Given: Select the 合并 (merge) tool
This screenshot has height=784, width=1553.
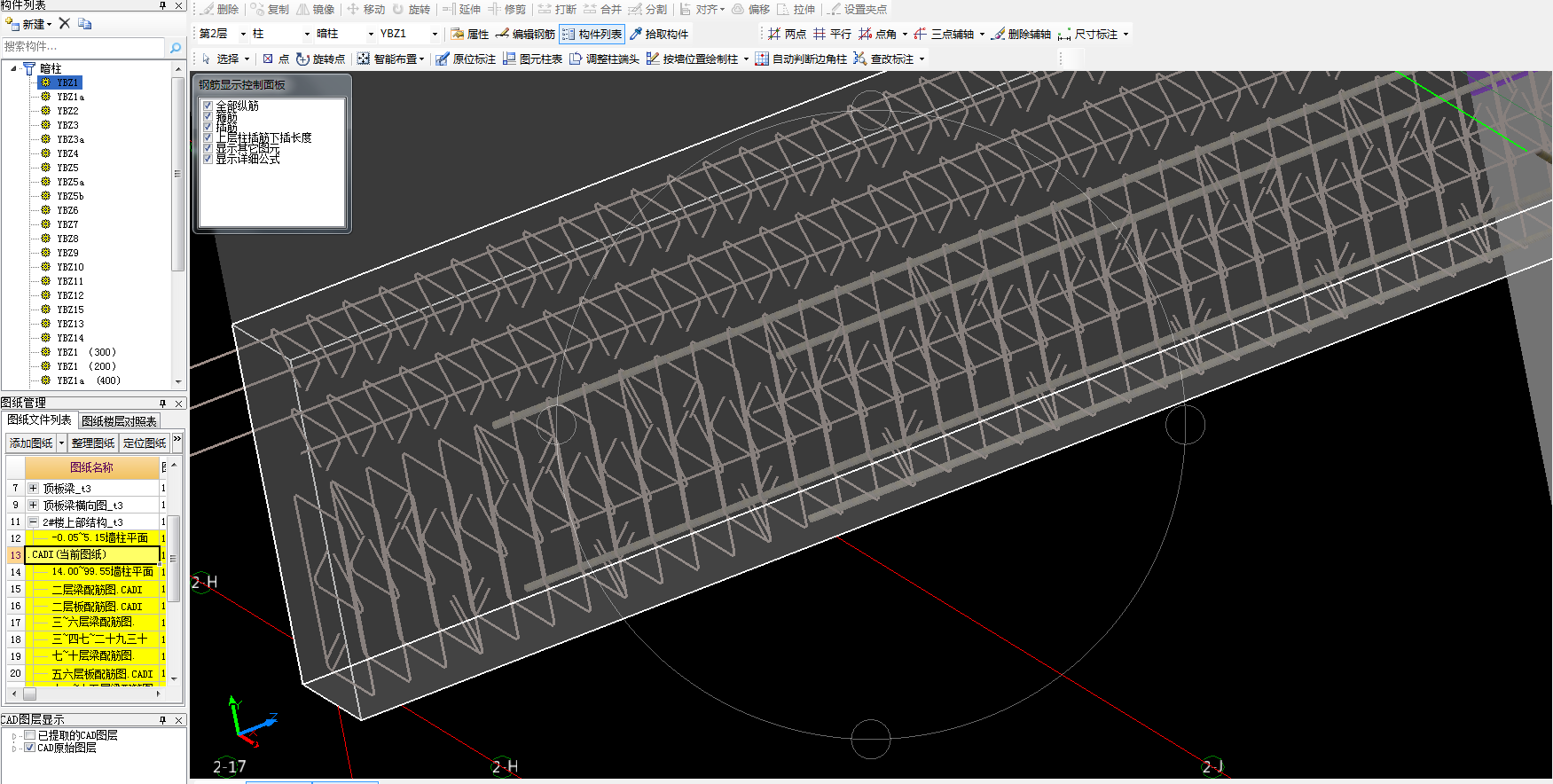Looking at the screenshot, I should click(x=602, y=9).
